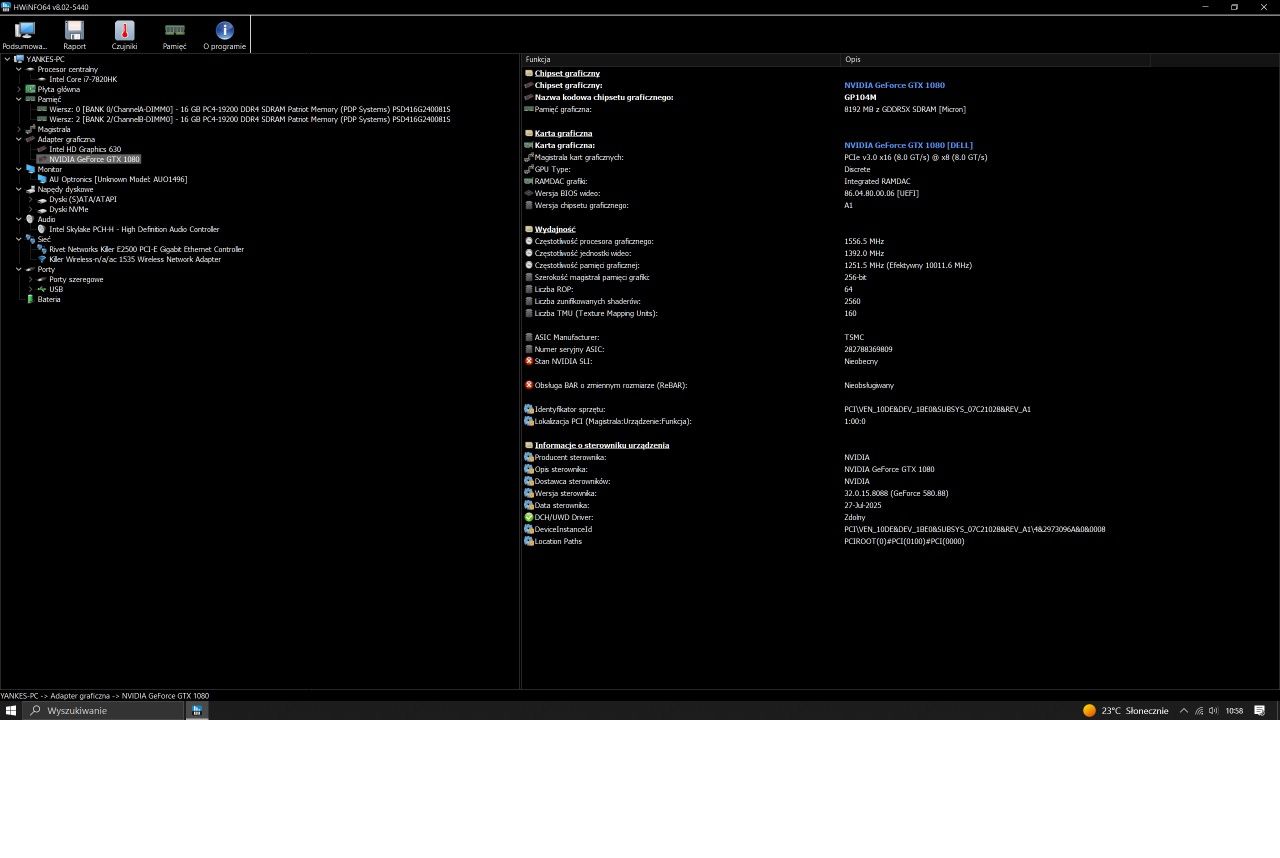Click the Location Paths row label
Screen dimensions: 1280x858
558,541
